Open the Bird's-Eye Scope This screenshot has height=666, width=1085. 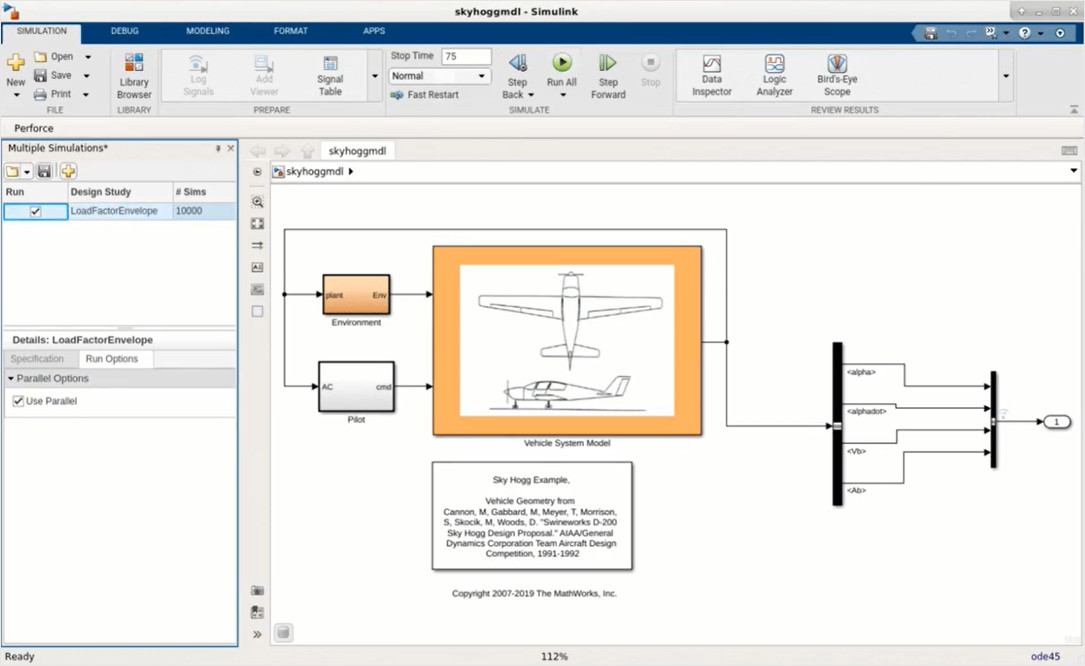pyautogui.click(x=837, y=75)
